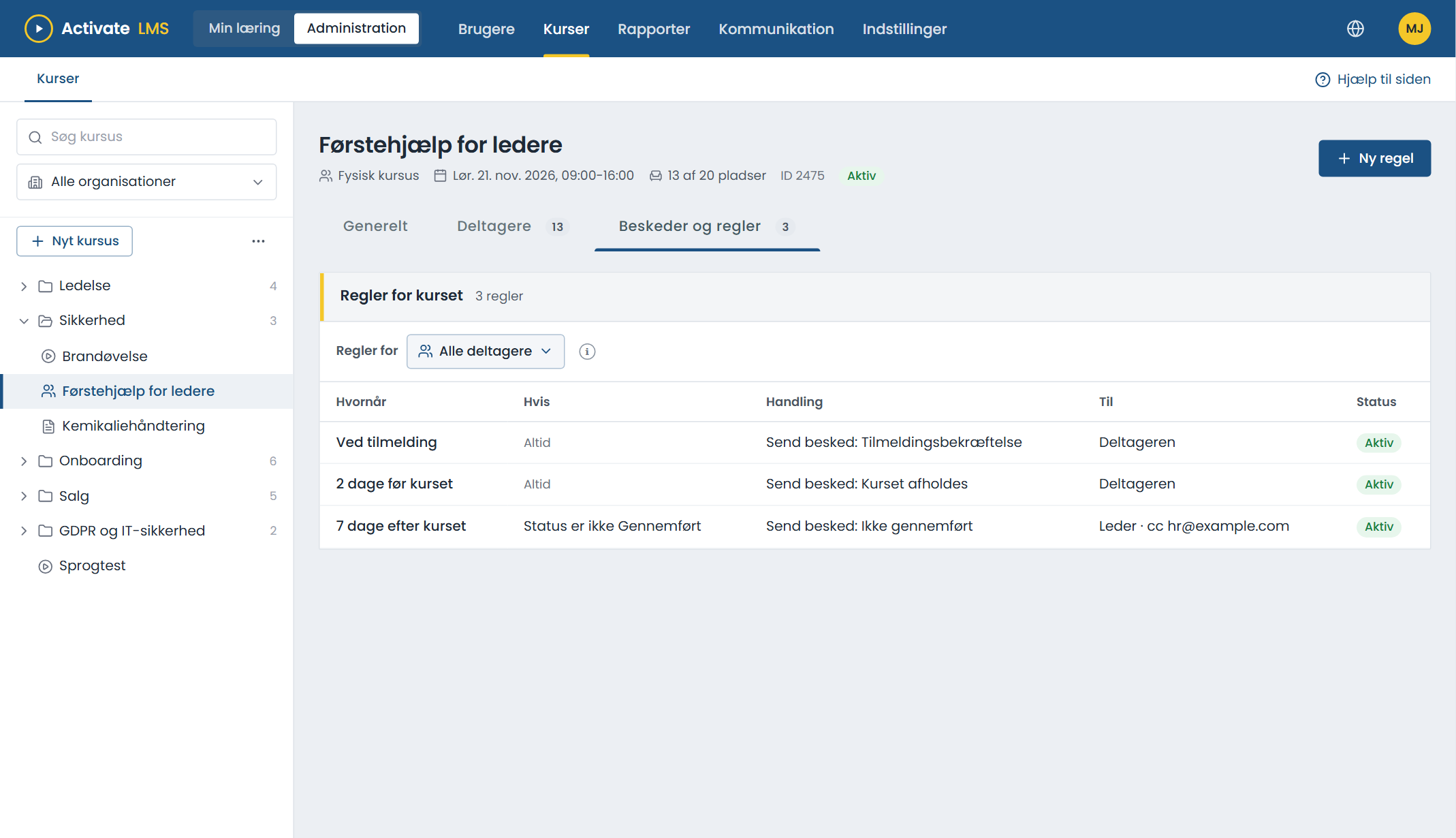Click the Søg kursus search field
1456x838 pixels.
point(146,137)
